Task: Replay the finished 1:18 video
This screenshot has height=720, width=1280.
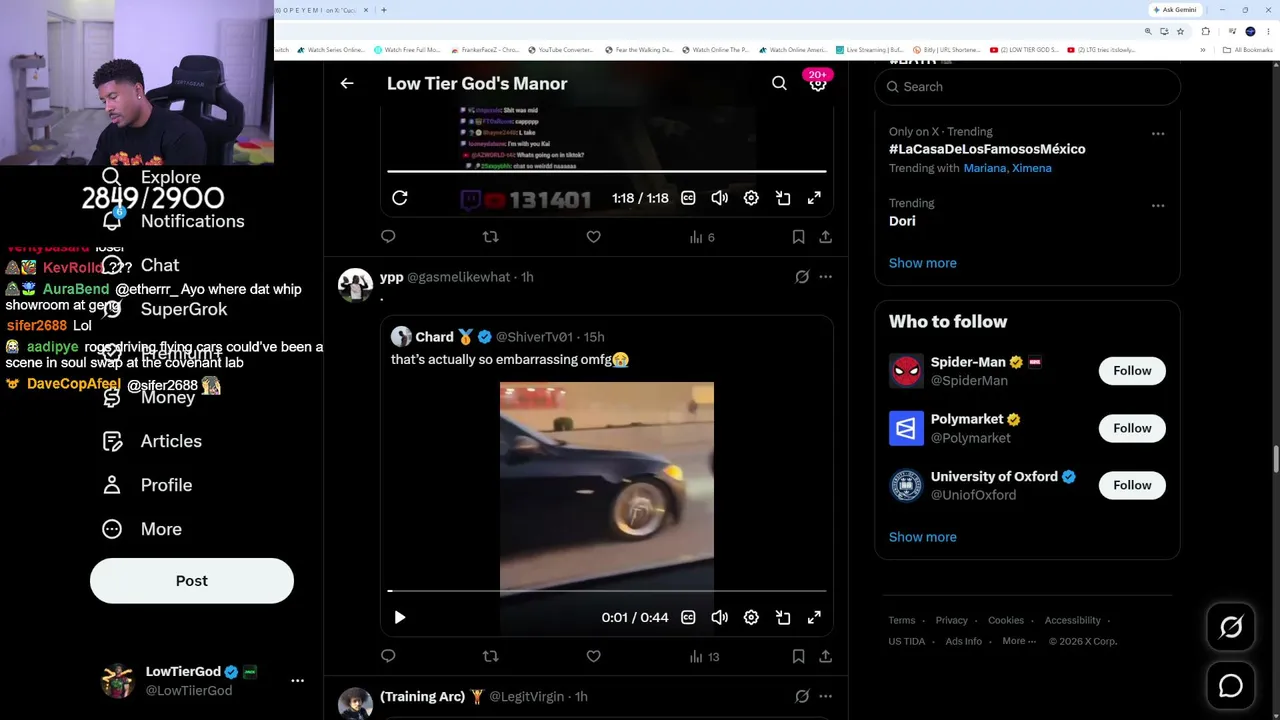Action: [x=400, y=198]
